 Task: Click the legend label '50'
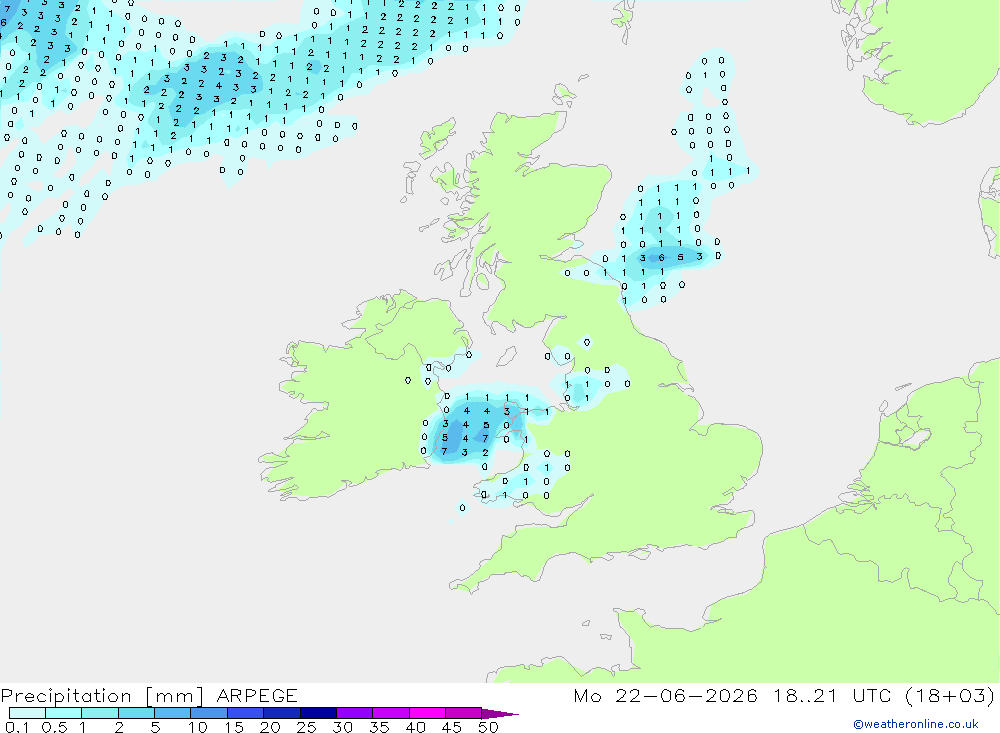488,727
